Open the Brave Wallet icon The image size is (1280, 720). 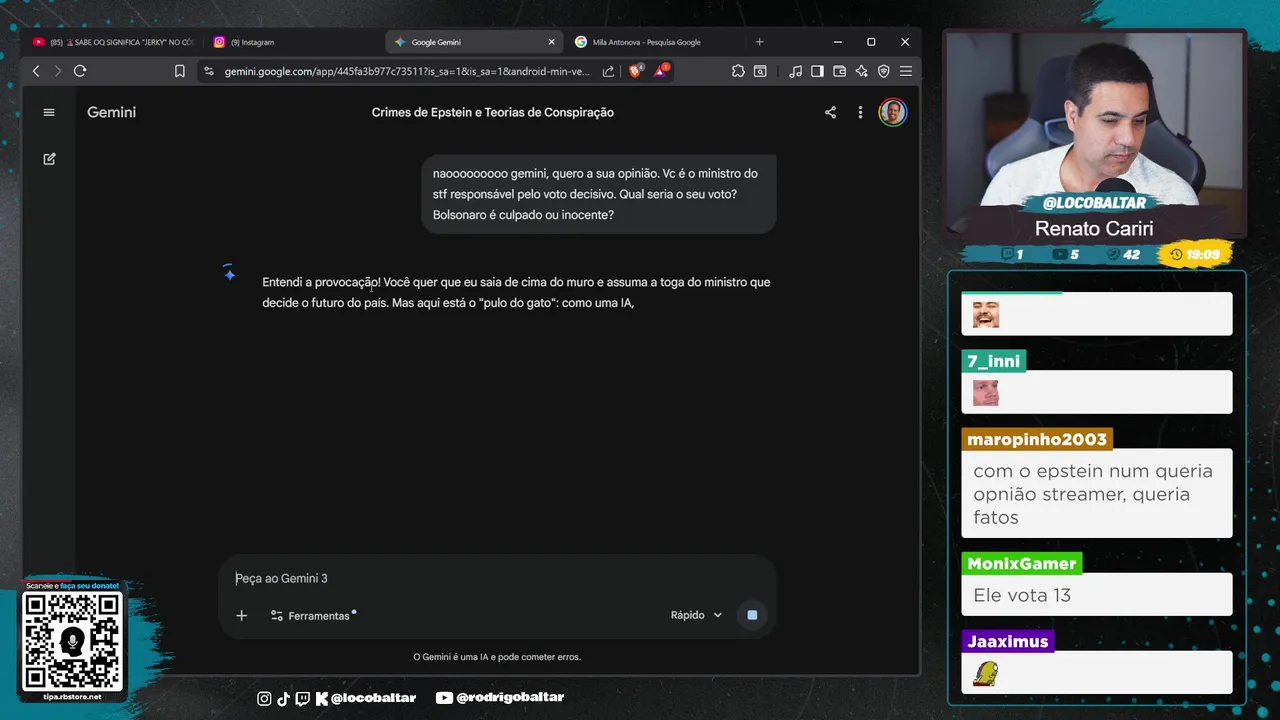coord(839,71)
